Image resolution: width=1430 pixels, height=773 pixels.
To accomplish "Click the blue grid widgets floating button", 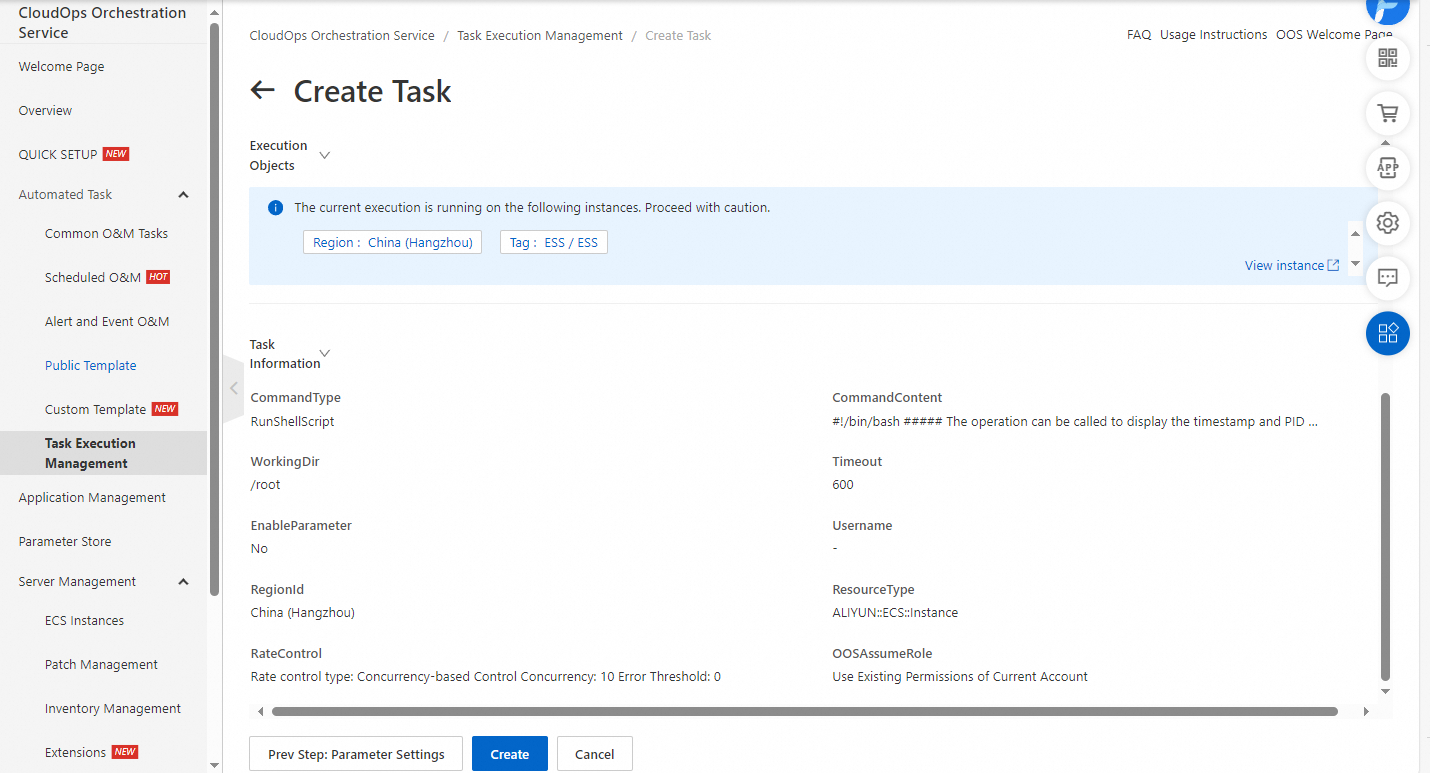I will click(x=1388, y=334).
